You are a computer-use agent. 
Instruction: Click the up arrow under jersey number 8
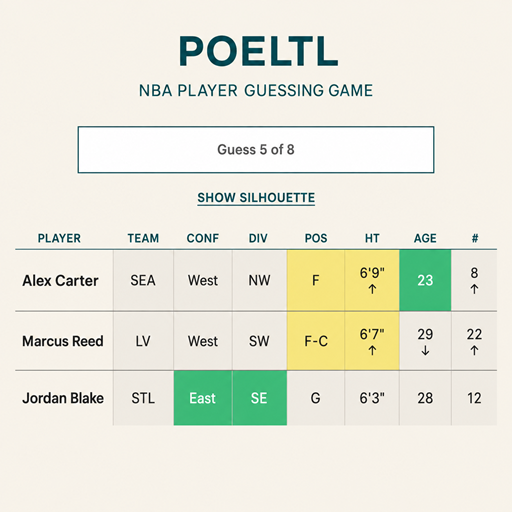point(474,289)
